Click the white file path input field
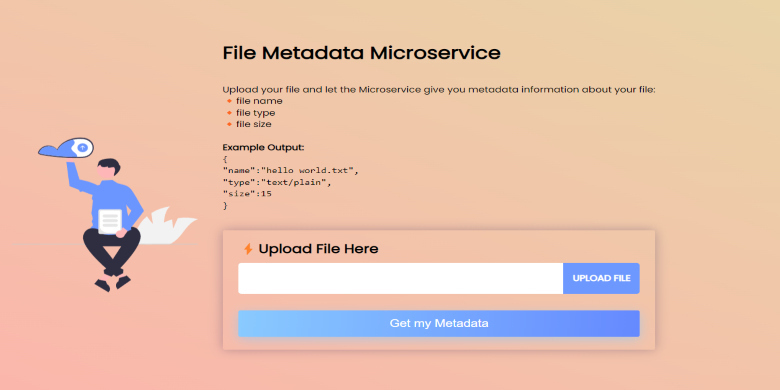 [400, 278]
